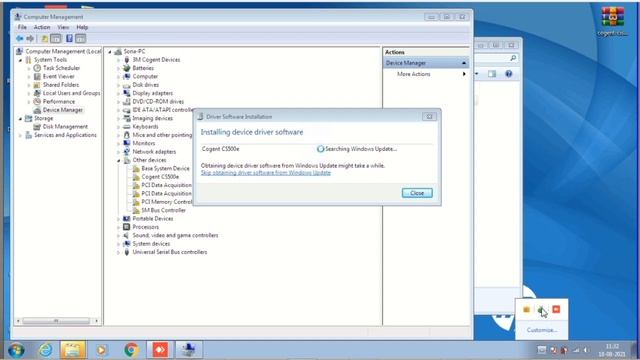Click the Batteries icon in device list

click(x=127, y=68)
